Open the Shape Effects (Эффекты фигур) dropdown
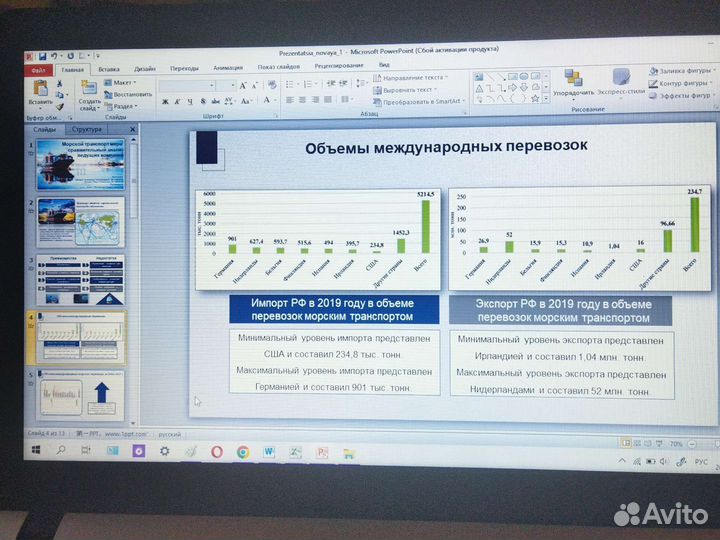The image size is (720, 540). [x=681, y=96]
